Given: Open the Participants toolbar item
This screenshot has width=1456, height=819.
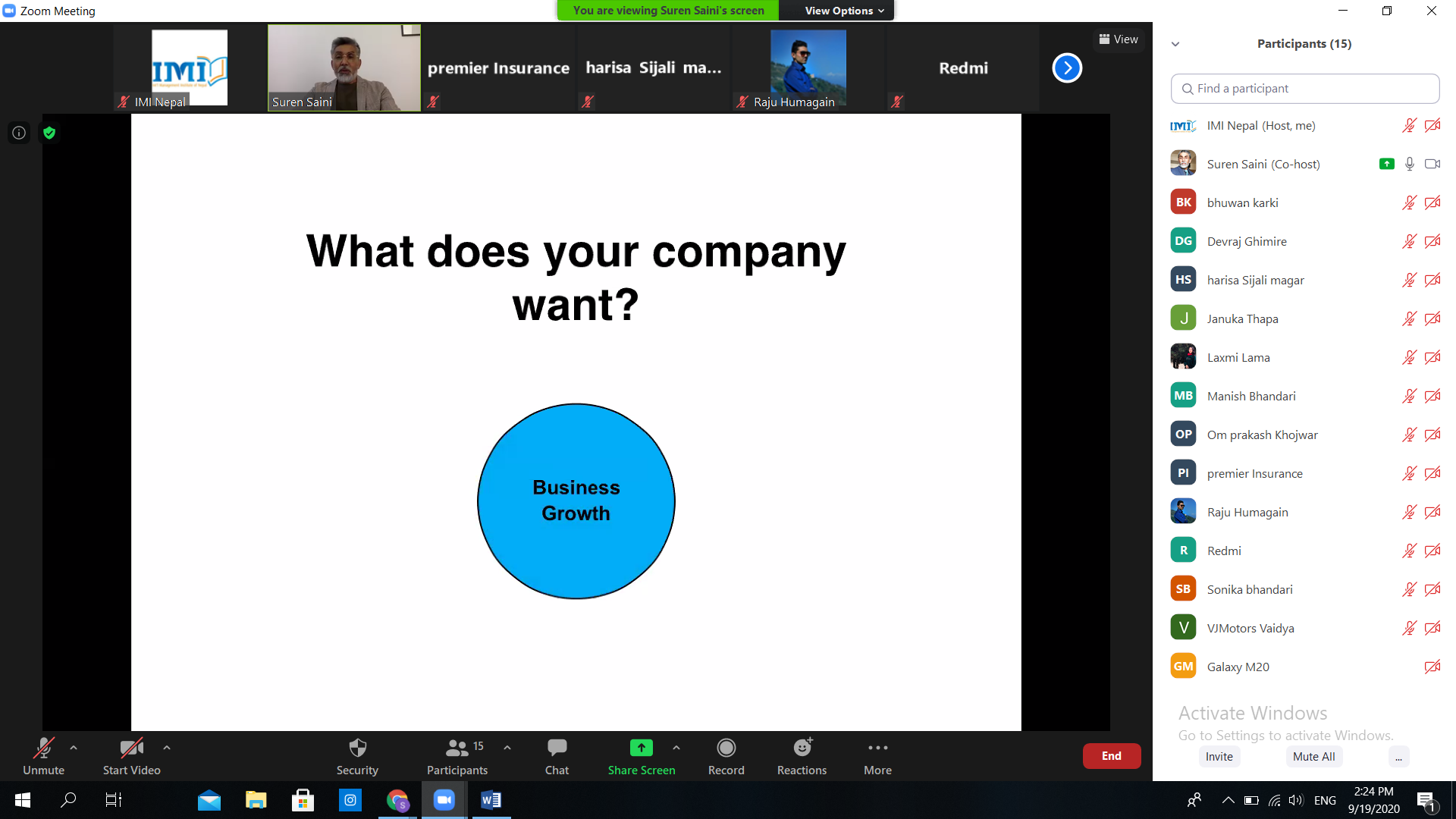Looking at the screenshot, I should (457, 756).
